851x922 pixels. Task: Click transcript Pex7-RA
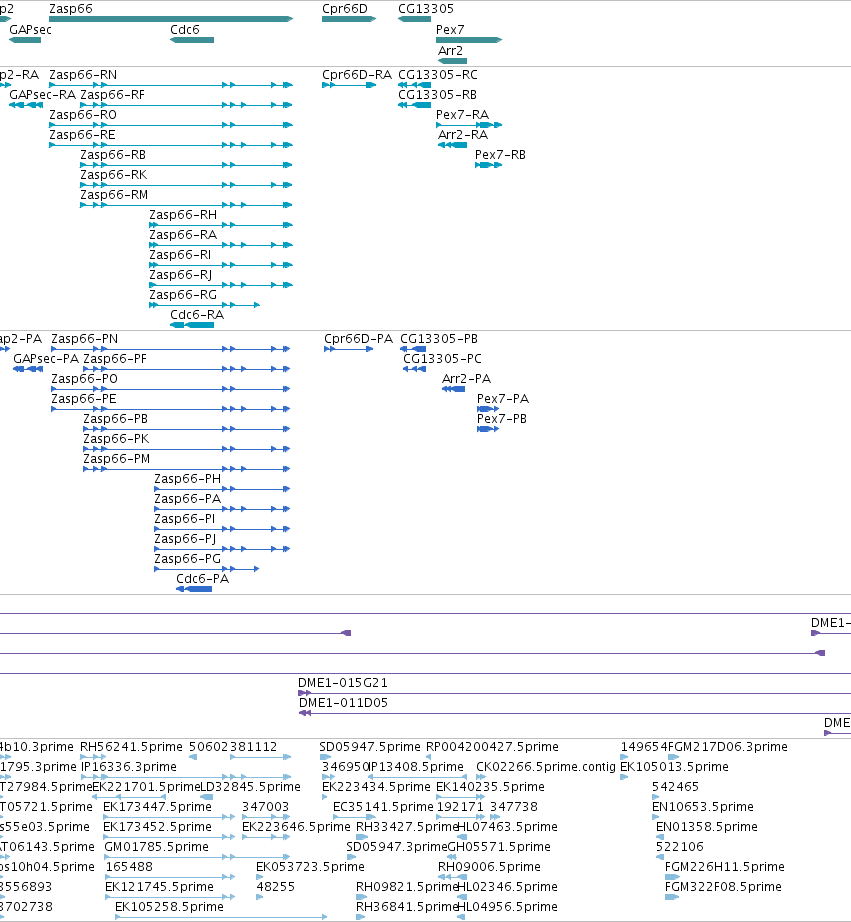tap(462, 115)
